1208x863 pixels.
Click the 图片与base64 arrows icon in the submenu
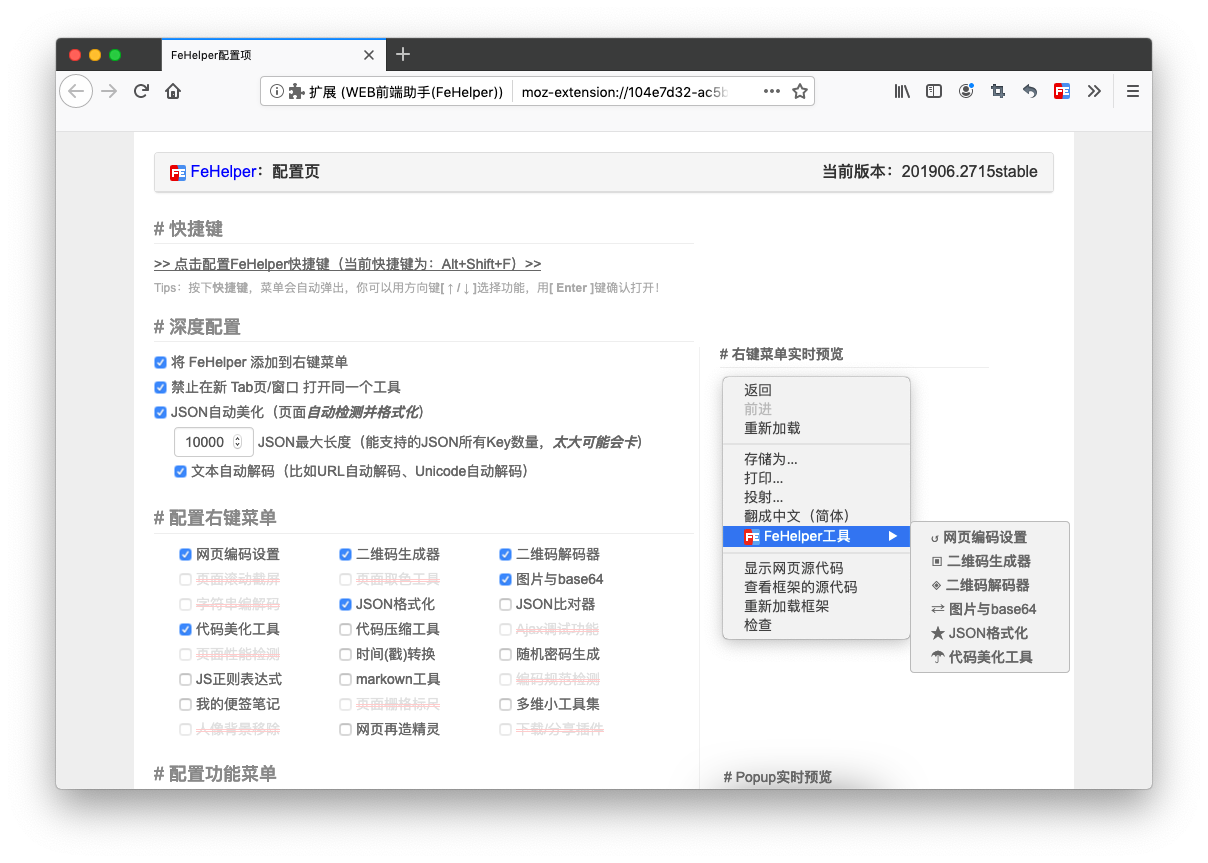click(x=937, y=609)
